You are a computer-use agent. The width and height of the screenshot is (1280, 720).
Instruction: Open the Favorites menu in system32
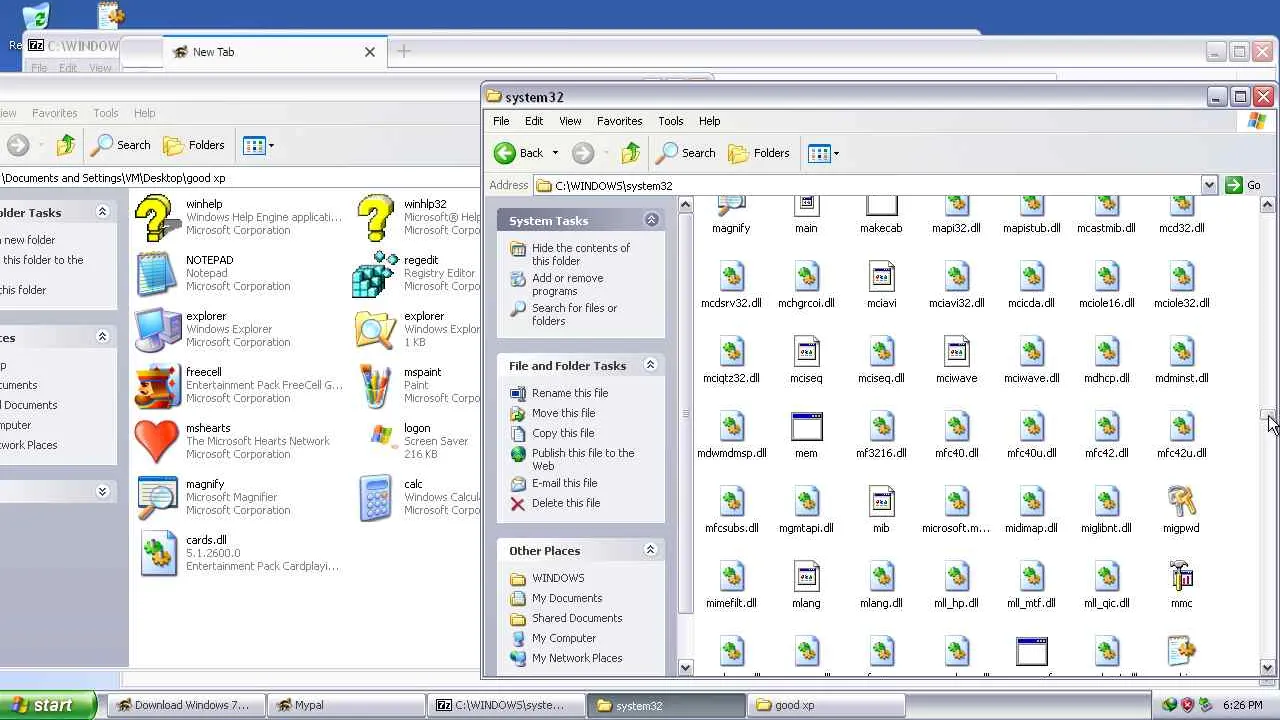tap(619, 121)
